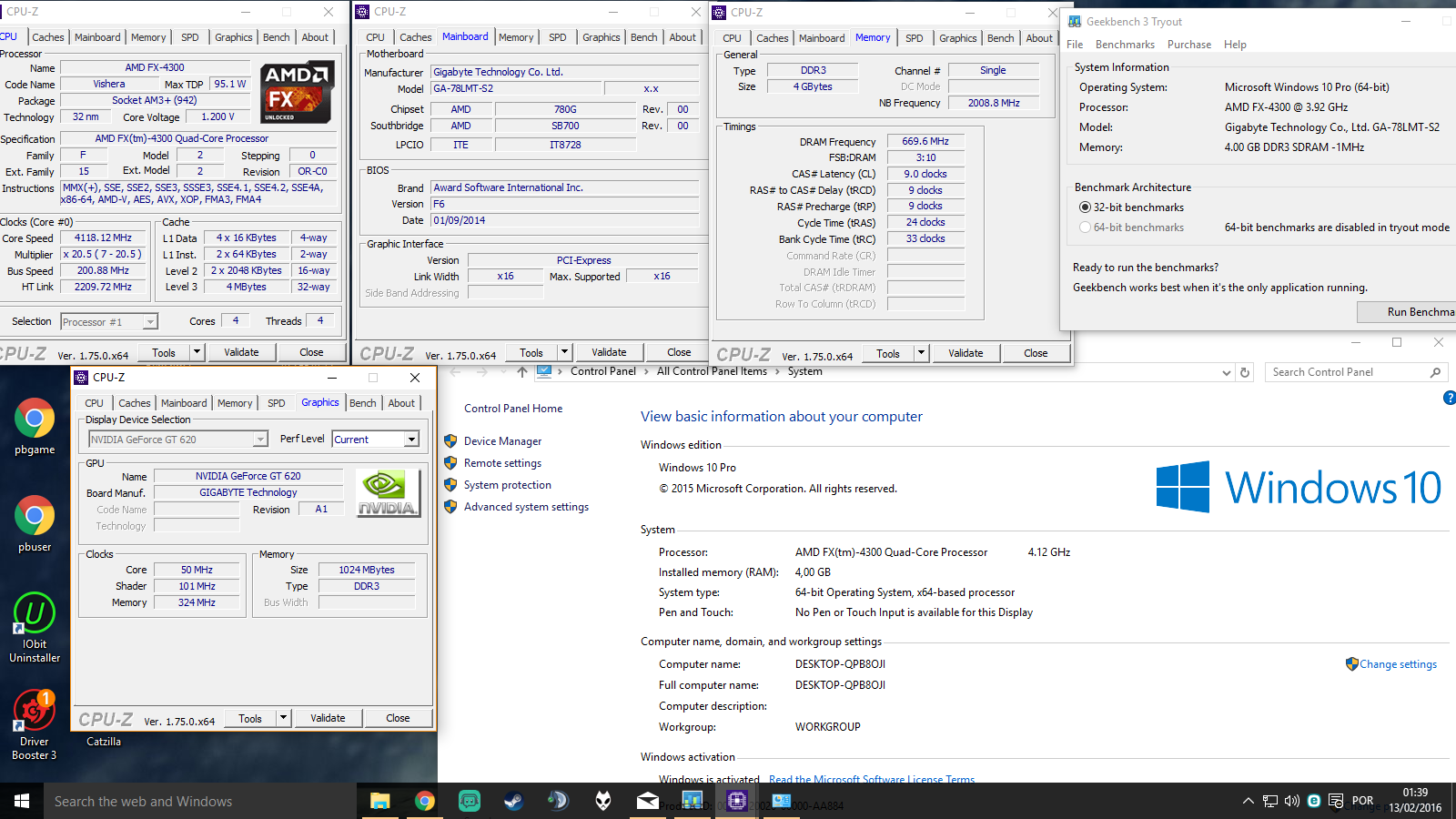Open the File menu in Geekbench
The width and height of the screenshot is (1456, 819).
[1075, 45]
